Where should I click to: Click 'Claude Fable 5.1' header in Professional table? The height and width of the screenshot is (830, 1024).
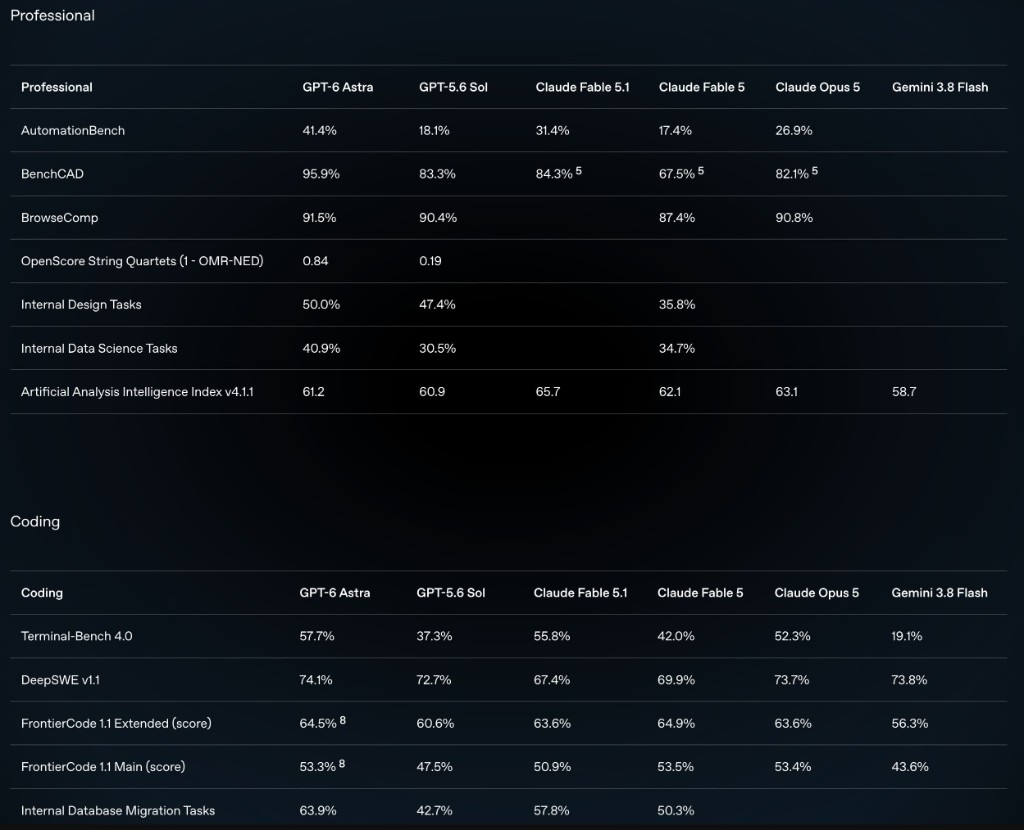(583, 87)
